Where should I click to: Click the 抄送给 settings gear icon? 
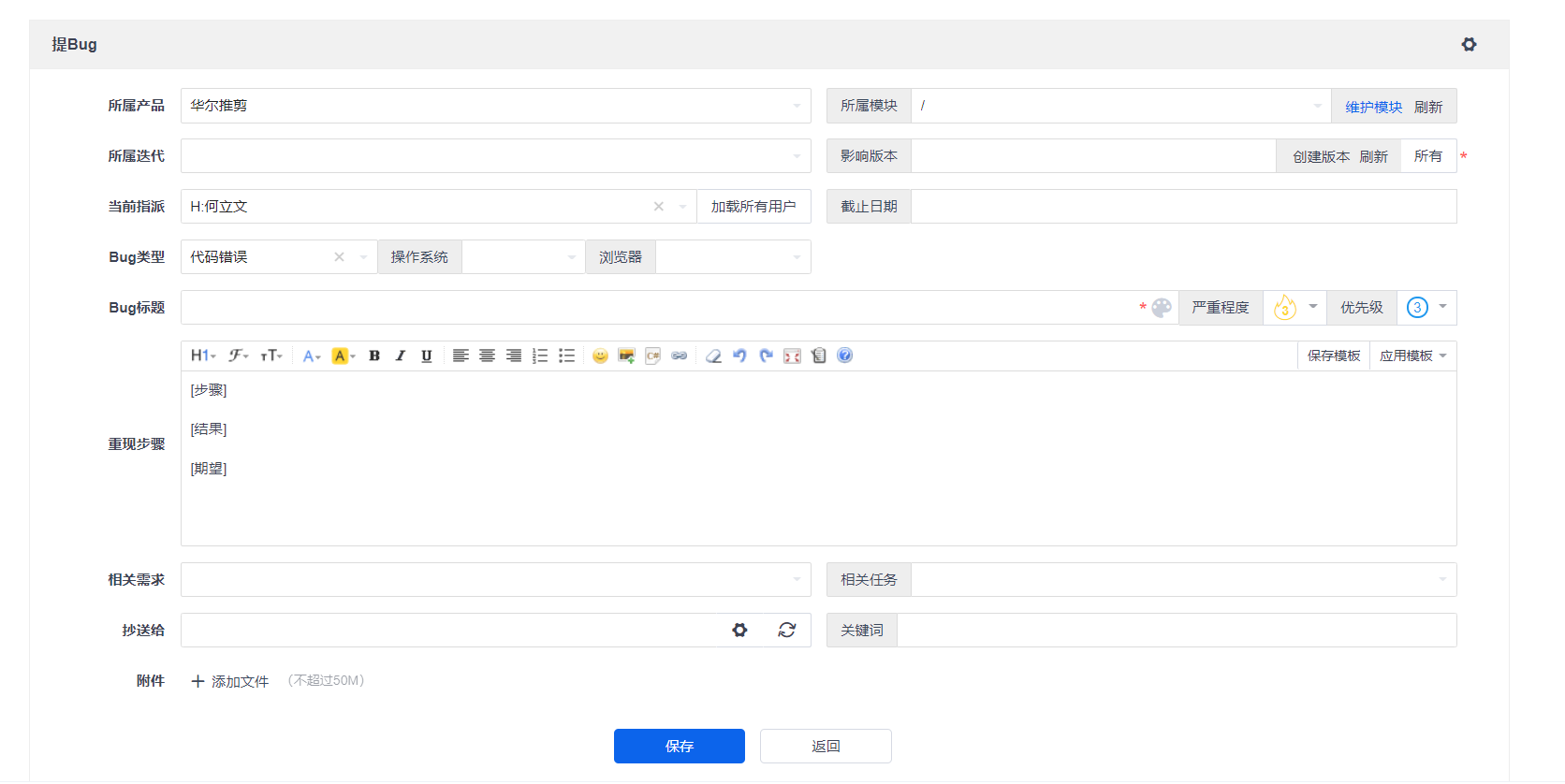tap(739, 631)
